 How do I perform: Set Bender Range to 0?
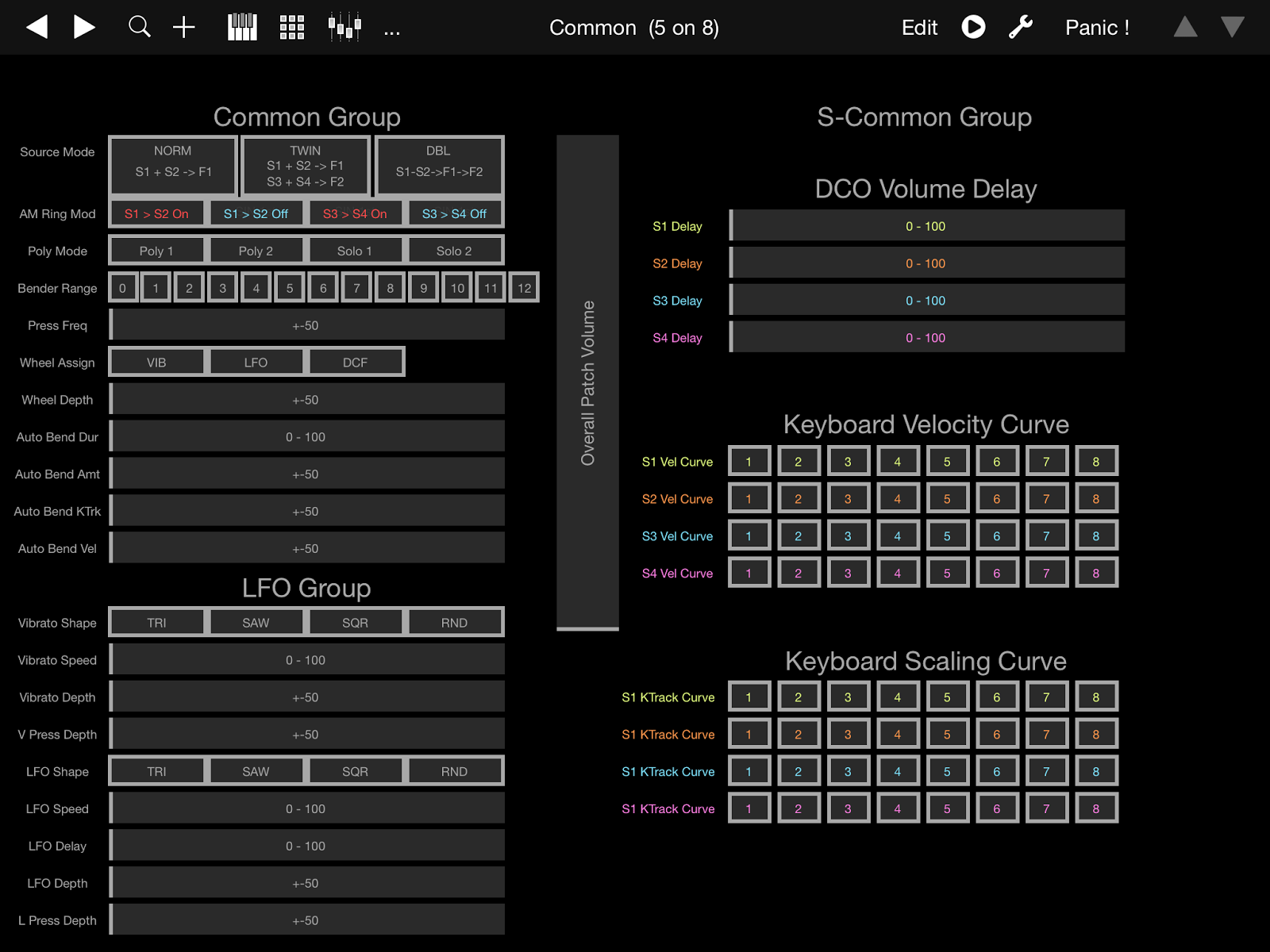tap(122, 288)
